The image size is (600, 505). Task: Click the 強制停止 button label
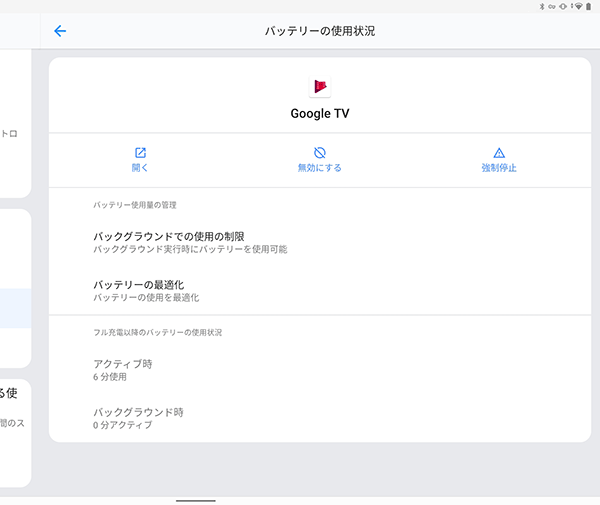[x=499, y=168]
